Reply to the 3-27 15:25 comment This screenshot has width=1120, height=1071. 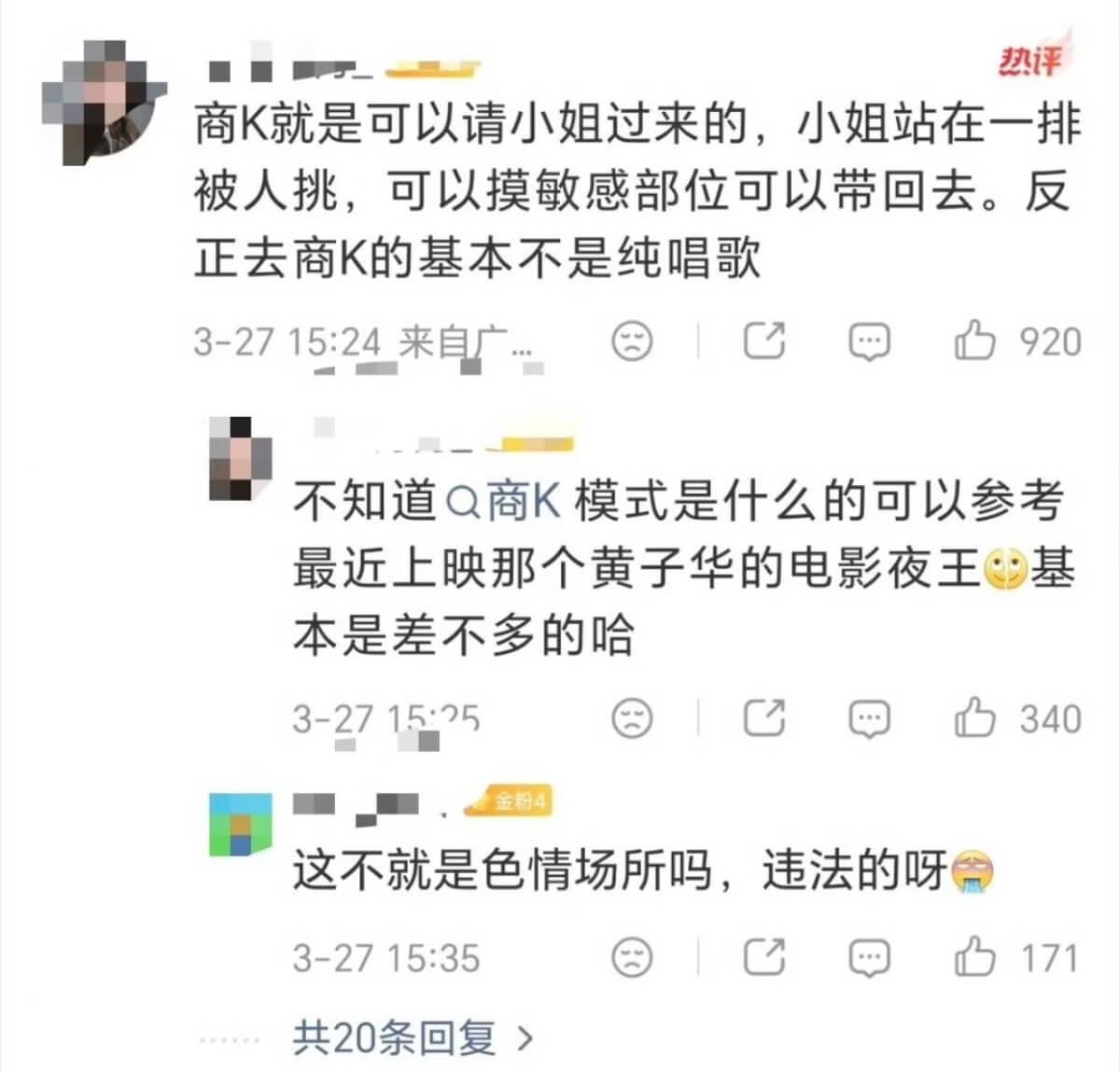point(870,720)
